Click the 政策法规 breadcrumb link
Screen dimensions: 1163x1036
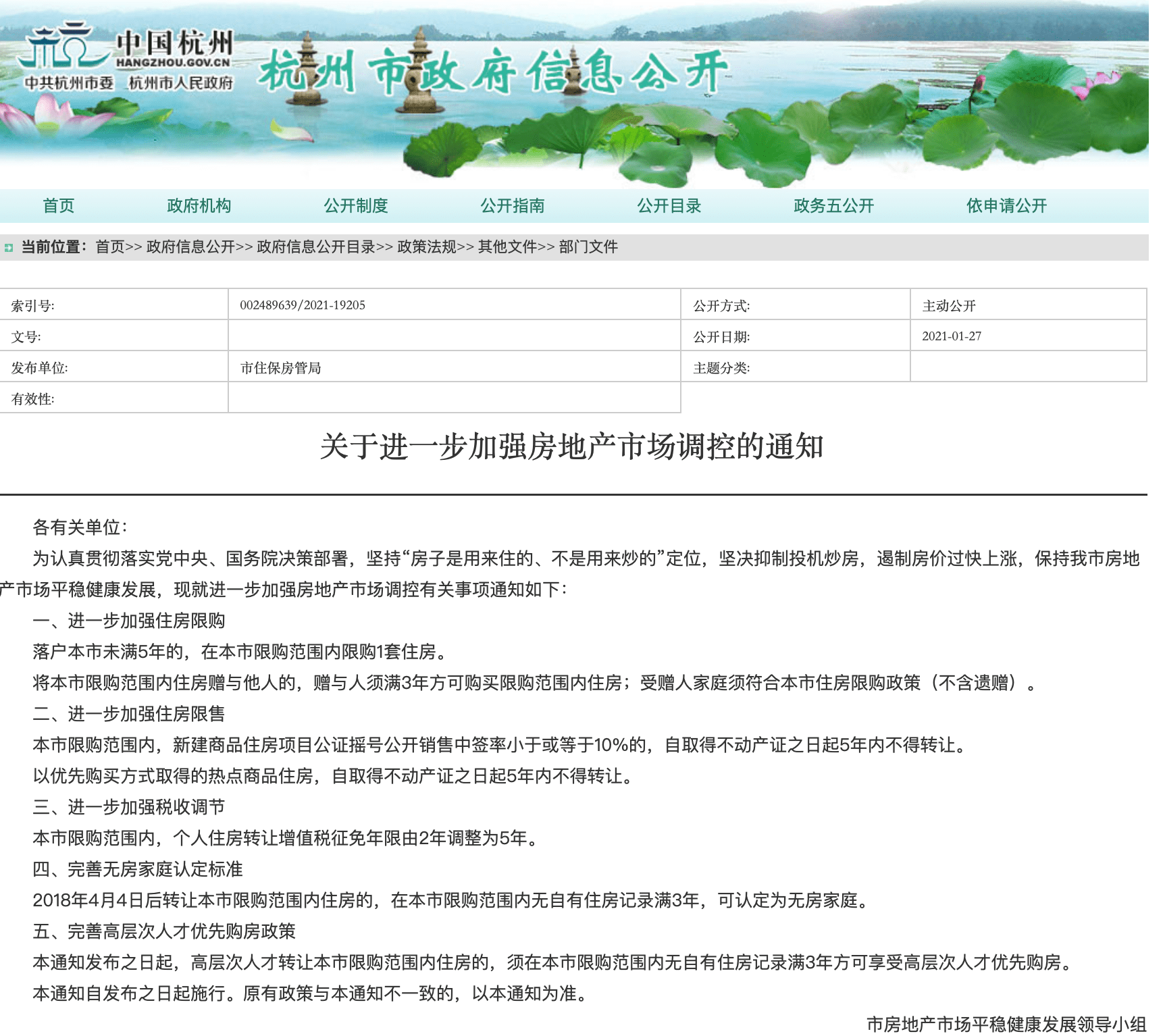click(428, 247)
